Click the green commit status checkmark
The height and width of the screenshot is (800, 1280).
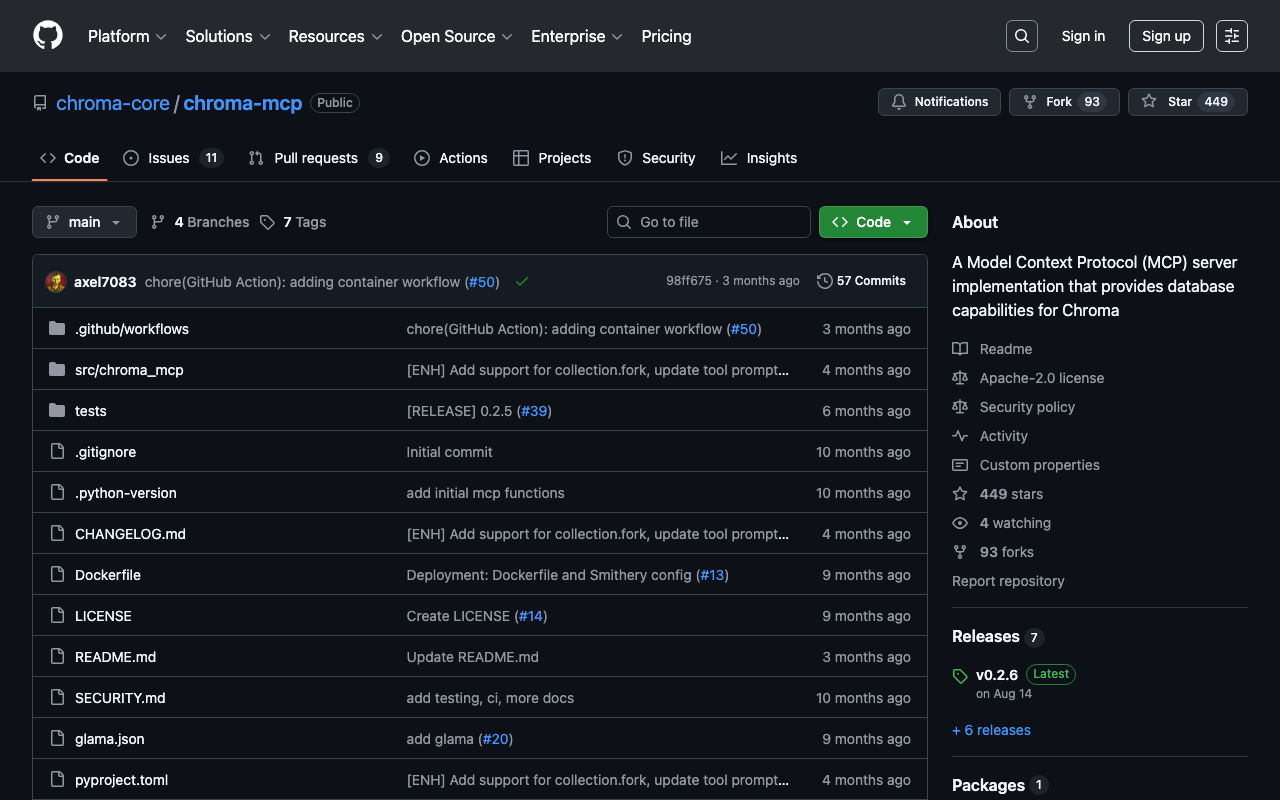tap(521, 282)
